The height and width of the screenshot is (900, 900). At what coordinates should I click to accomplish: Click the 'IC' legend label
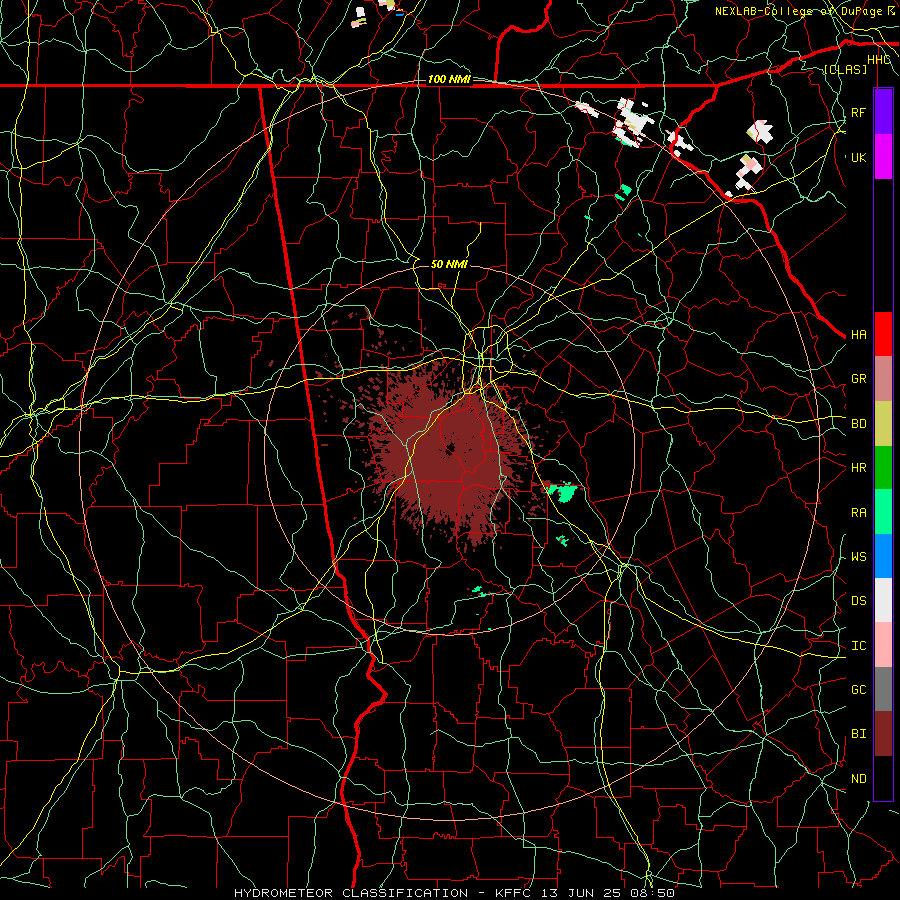(x=858, y=646)
